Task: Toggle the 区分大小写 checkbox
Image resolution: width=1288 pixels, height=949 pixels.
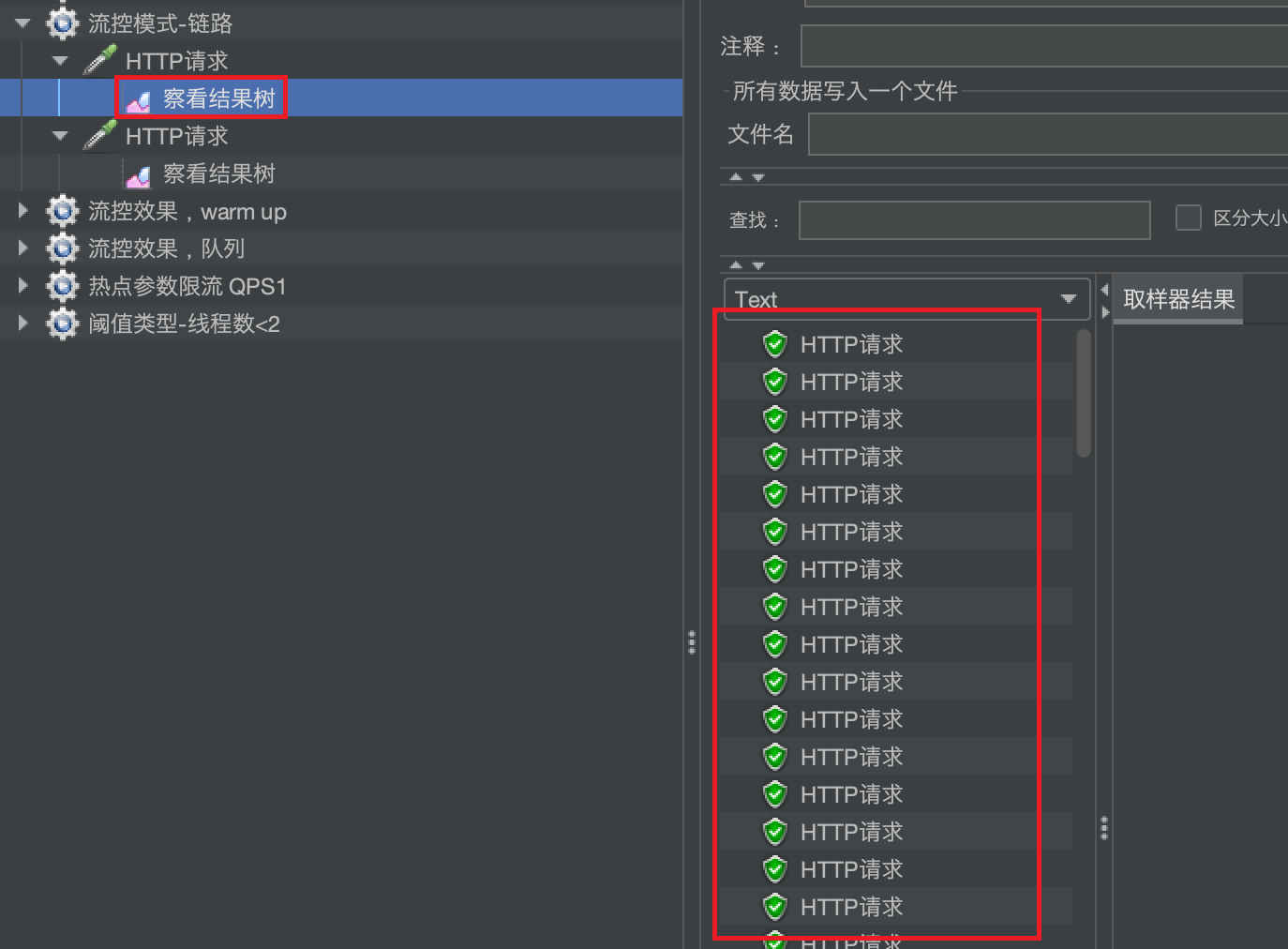Action: tap(1189, 218)
